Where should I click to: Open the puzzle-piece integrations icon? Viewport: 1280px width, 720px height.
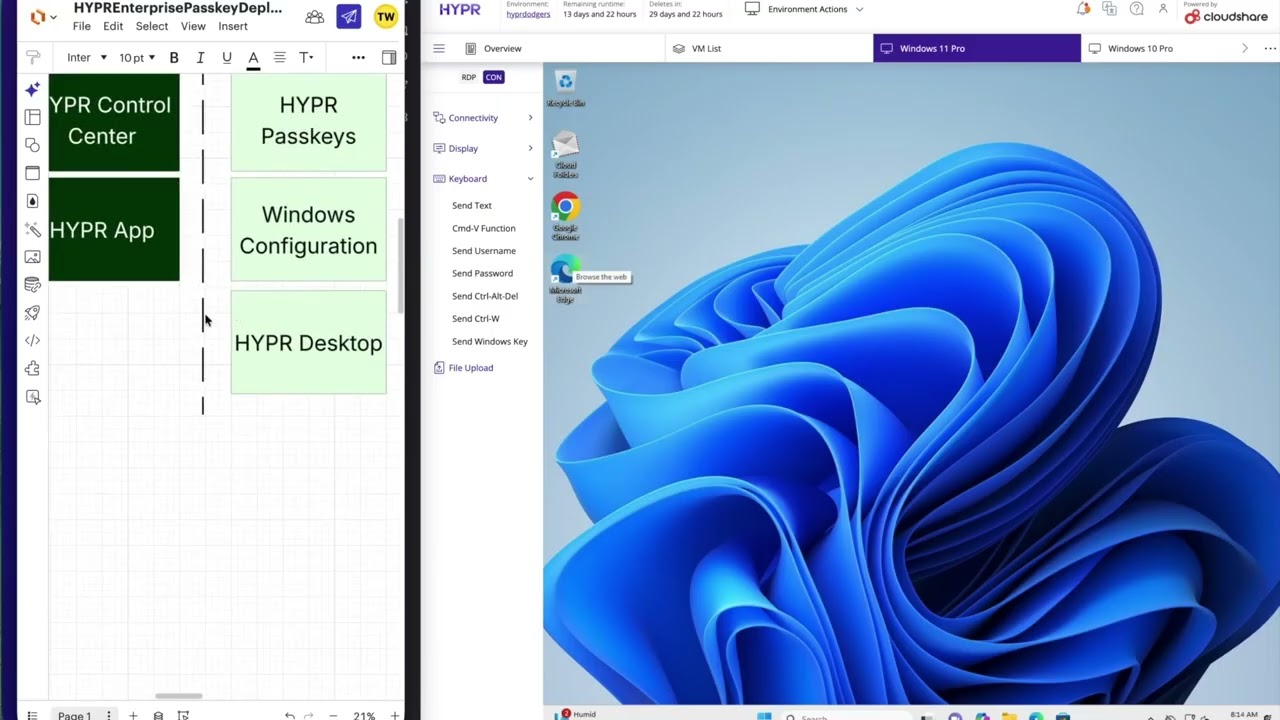click(x=32, y=369)
